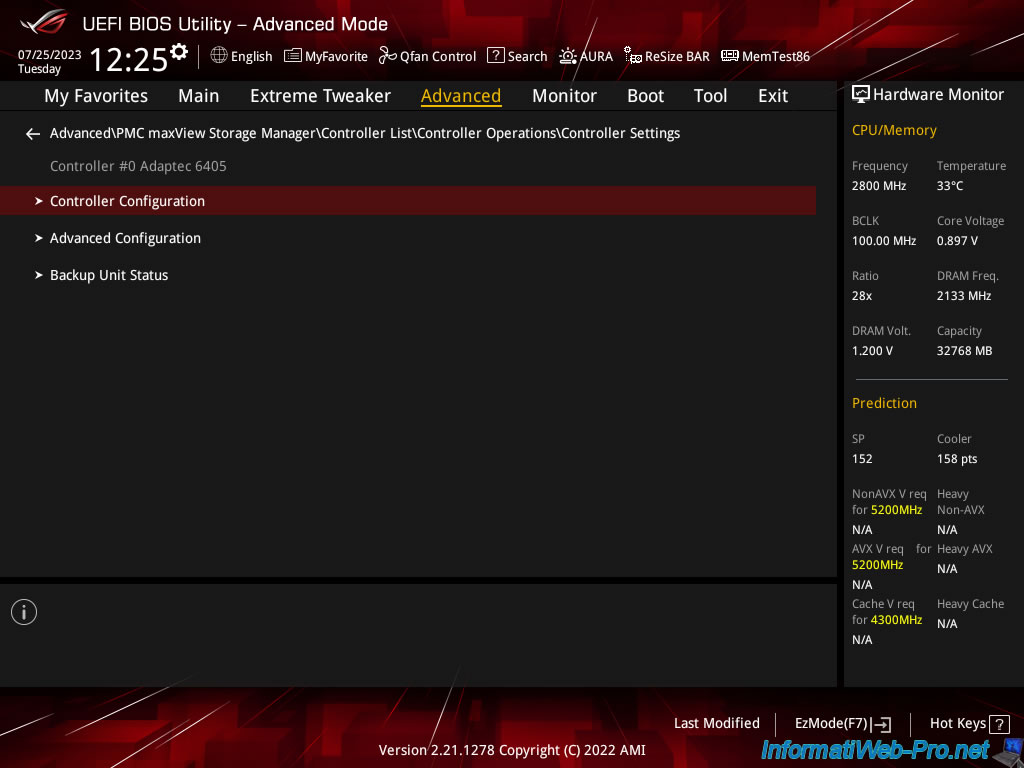Open the Extreme Tweaker tab
The height and width of the screenshot is (768, 1024).
321,96
